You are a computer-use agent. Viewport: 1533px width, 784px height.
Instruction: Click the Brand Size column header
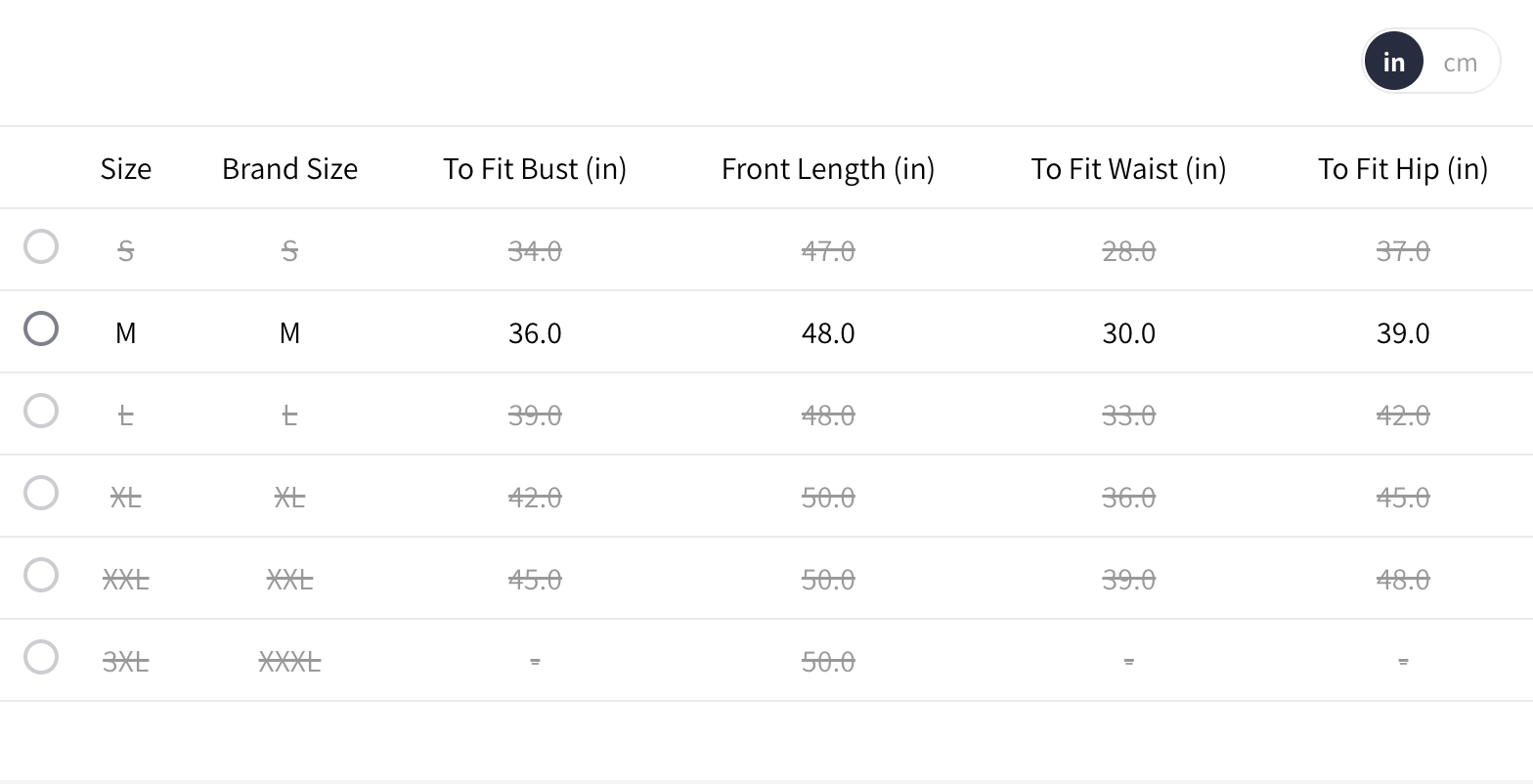point(289,169)
